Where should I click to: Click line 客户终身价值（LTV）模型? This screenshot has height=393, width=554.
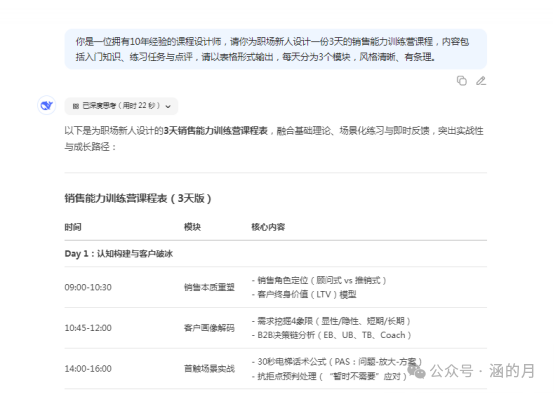(x=304, y=294)
